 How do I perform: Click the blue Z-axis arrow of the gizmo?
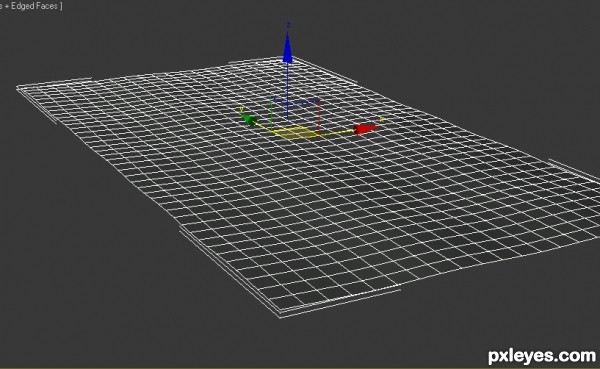pos(288,48)
